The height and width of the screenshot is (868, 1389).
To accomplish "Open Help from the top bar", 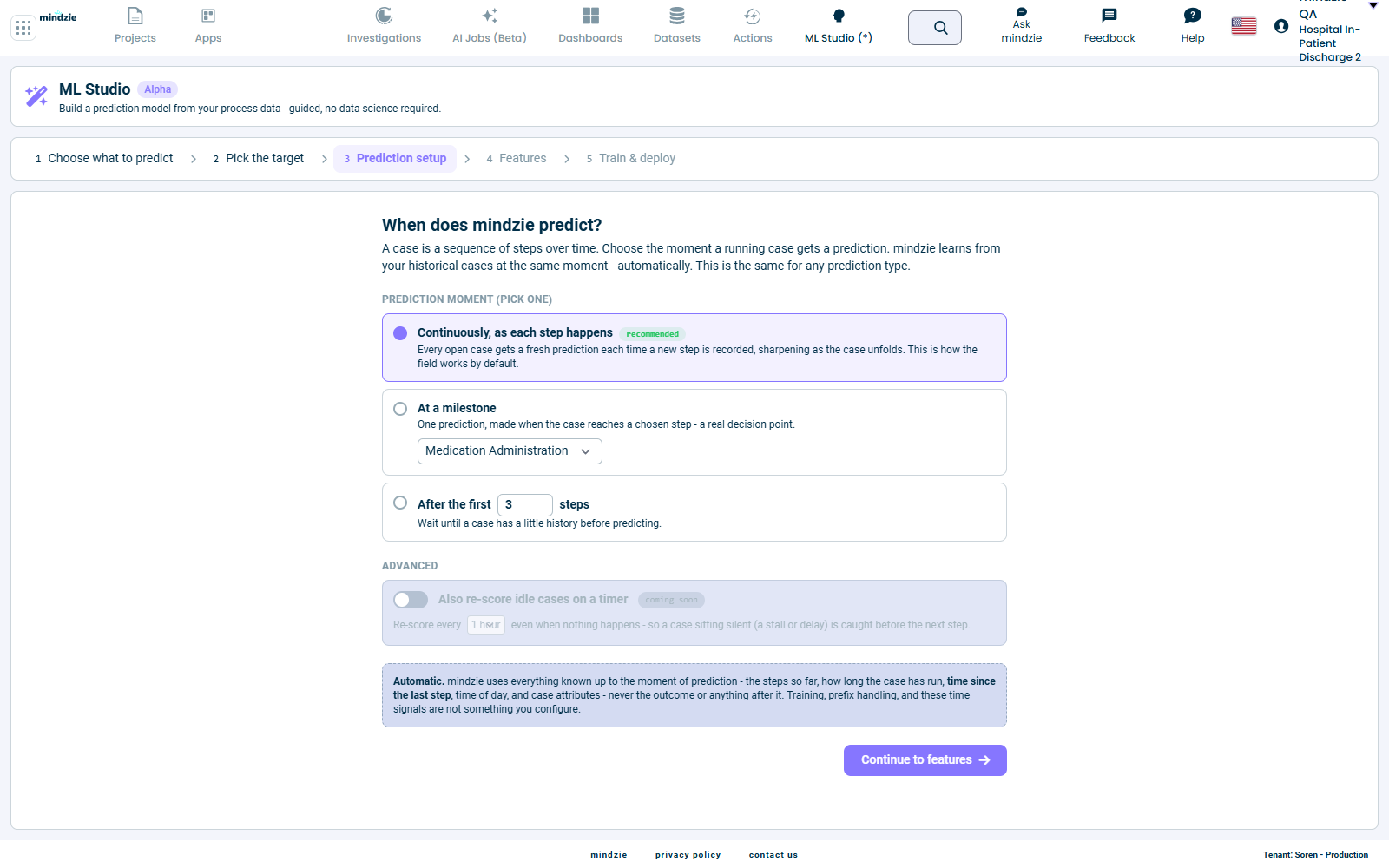I will pos(1193,26).
